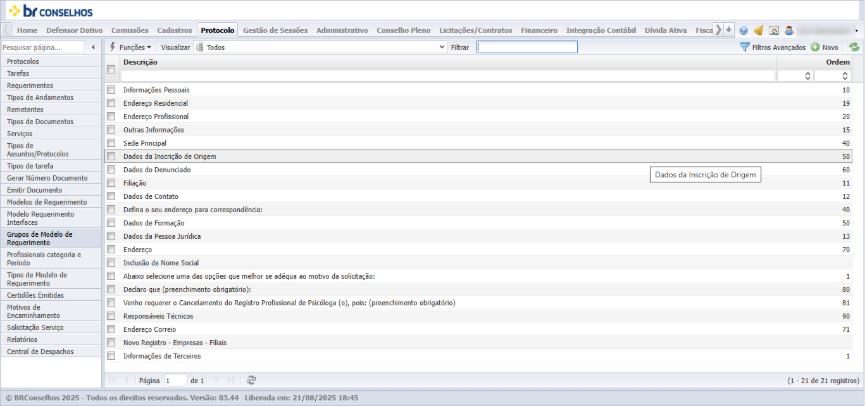The width and height of the screenshot is (865, 406).
Task: Click the Filtros Avançados funnel icon
Action: click(745, 47)
